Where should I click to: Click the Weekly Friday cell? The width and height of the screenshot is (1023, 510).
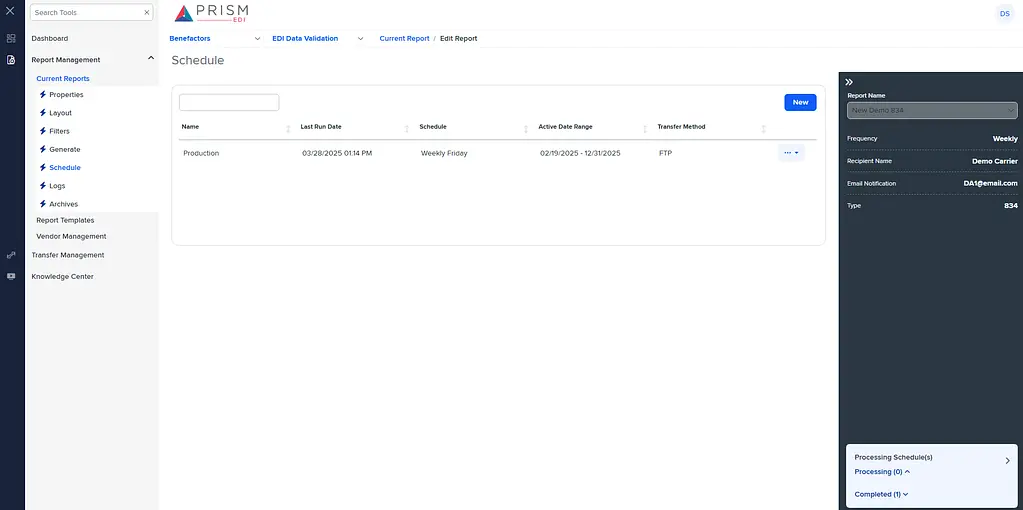click(x=444, y=153)
